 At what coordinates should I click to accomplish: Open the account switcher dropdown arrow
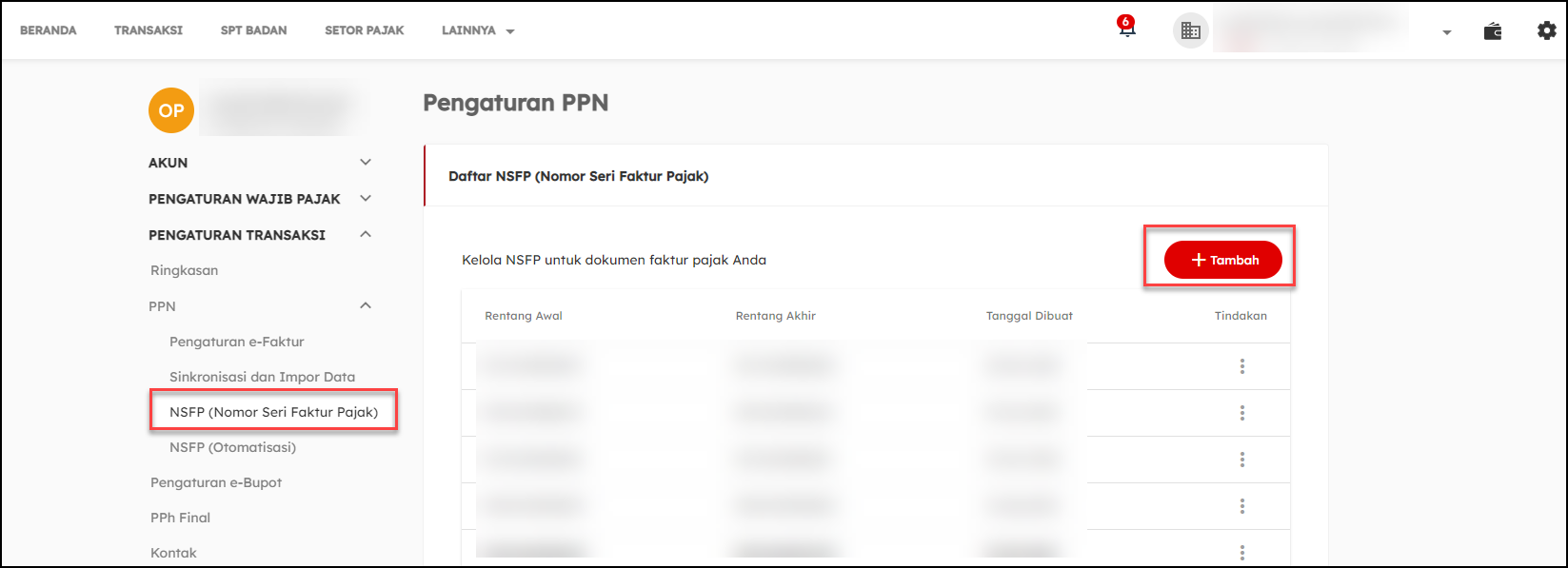(x=1446, y=32)
